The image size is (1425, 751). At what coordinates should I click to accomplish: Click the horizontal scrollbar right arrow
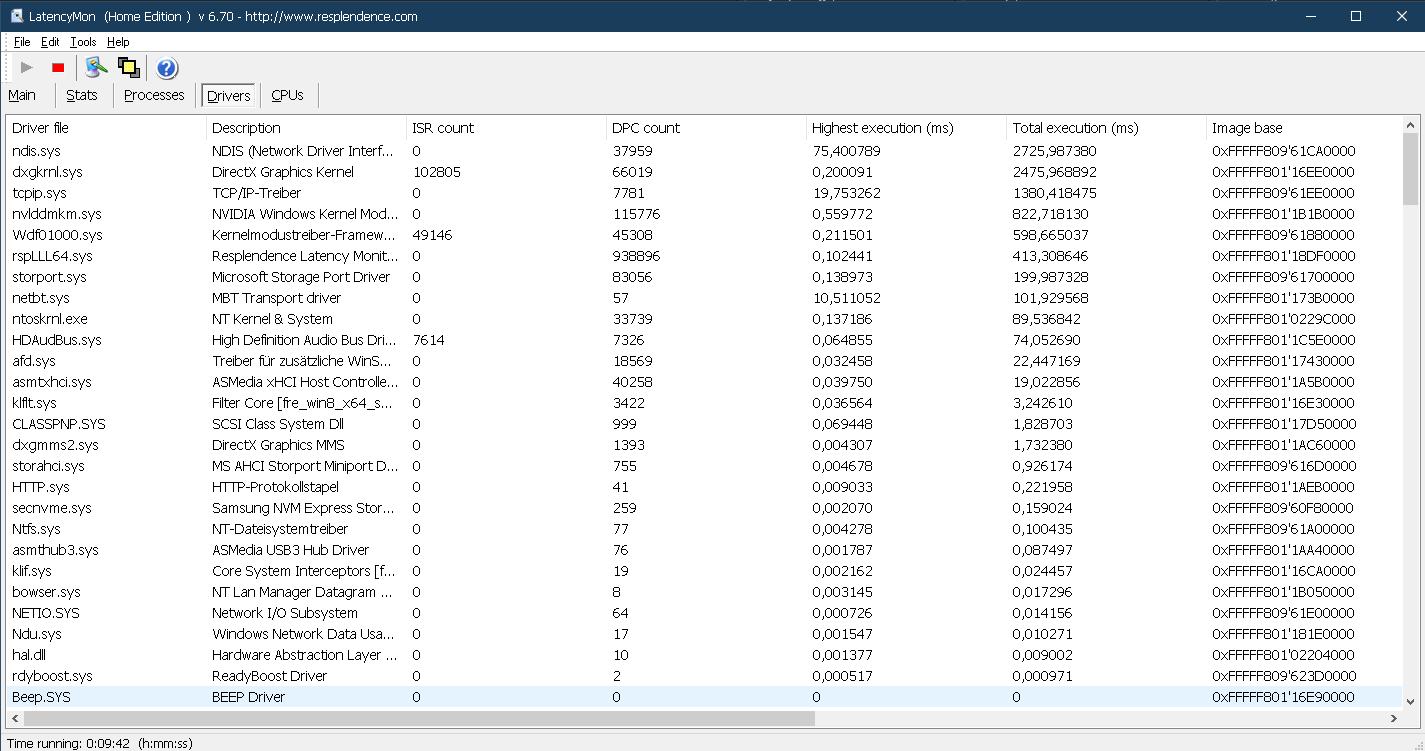[1394, 718]
